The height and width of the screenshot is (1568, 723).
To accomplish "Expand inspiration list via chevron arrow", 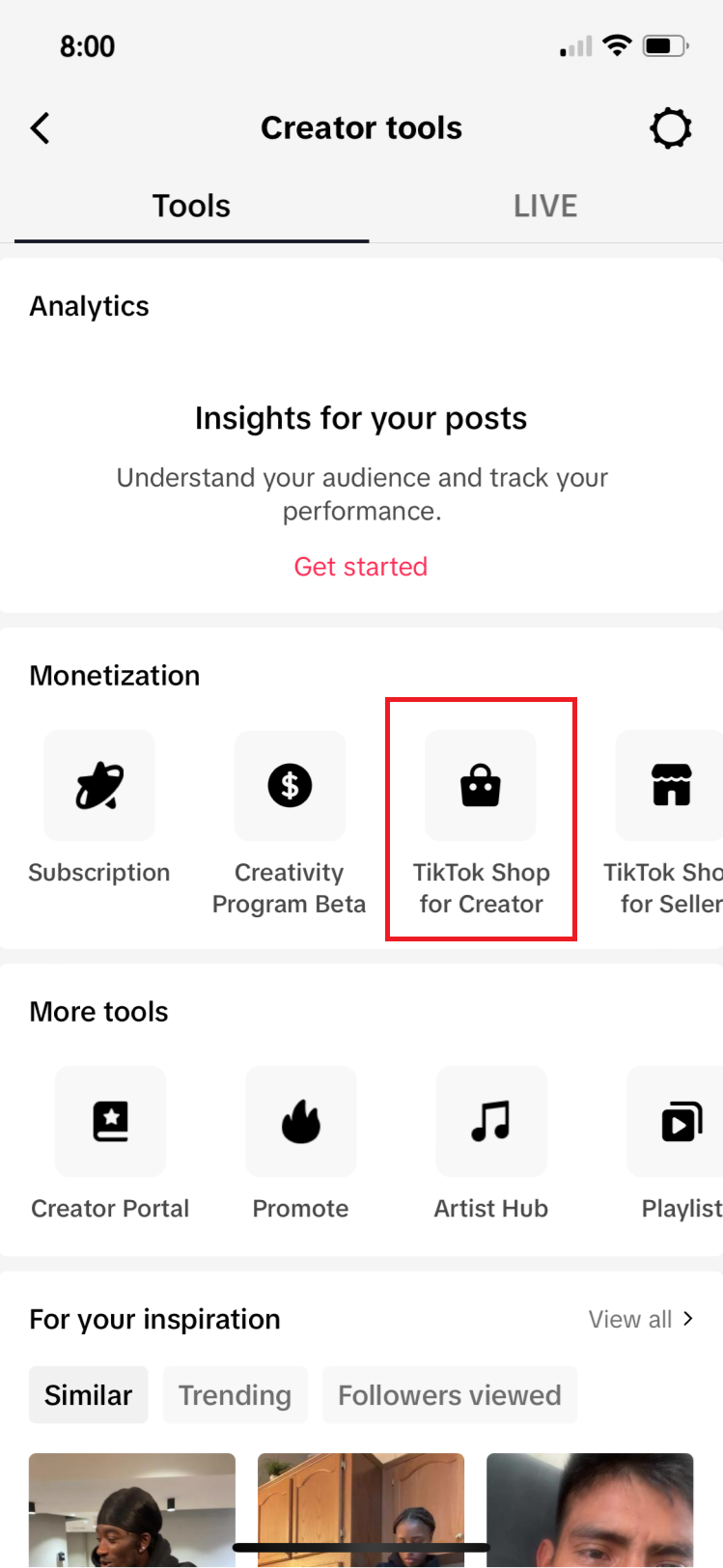I will pyautogui.click(x=688, y=1319).
